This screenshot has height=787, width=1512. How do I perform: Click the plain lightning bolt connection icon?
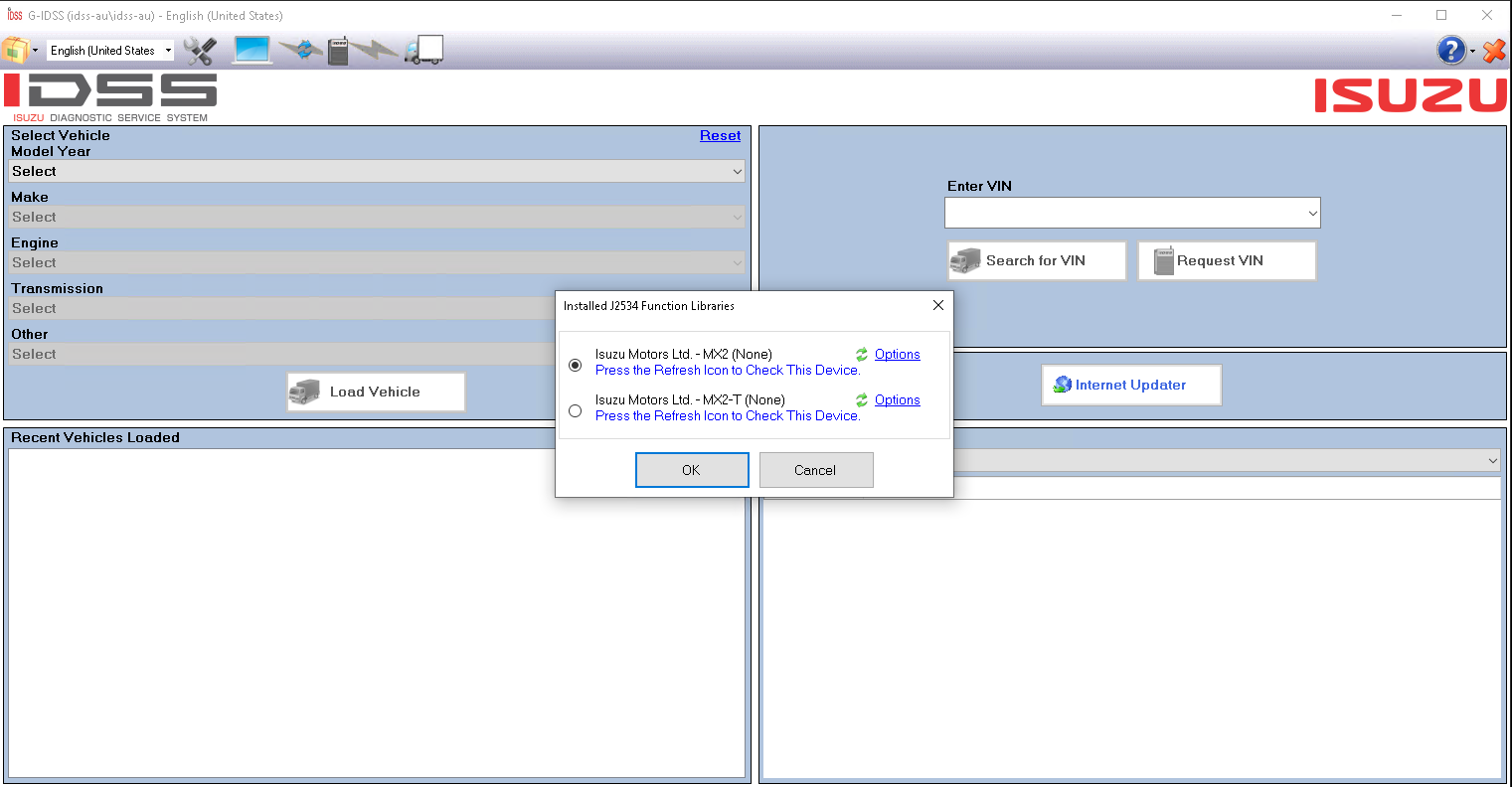tap(375, 50)
